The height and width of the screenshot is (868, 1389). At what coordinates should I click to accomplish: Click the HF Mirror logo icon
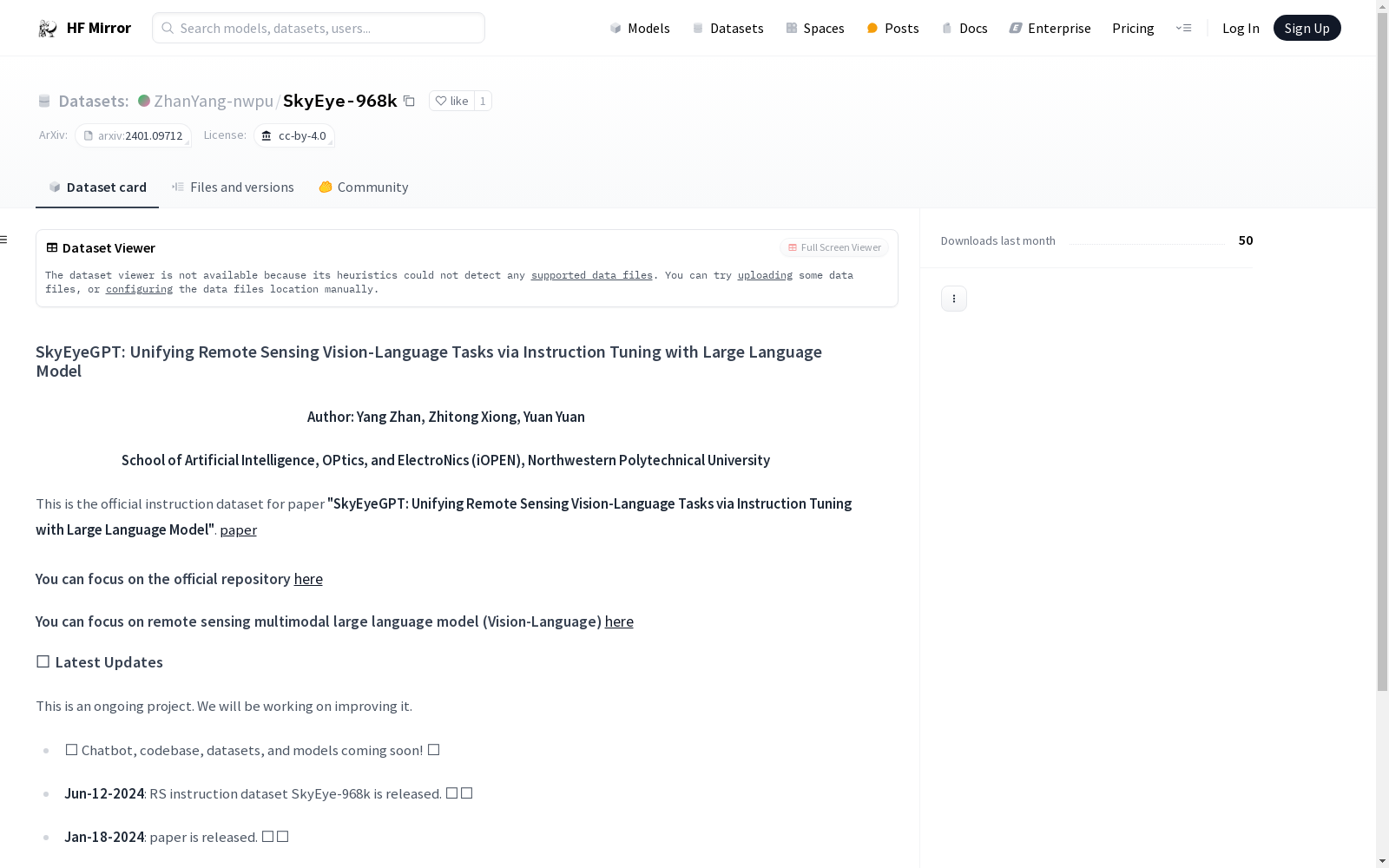48,29
